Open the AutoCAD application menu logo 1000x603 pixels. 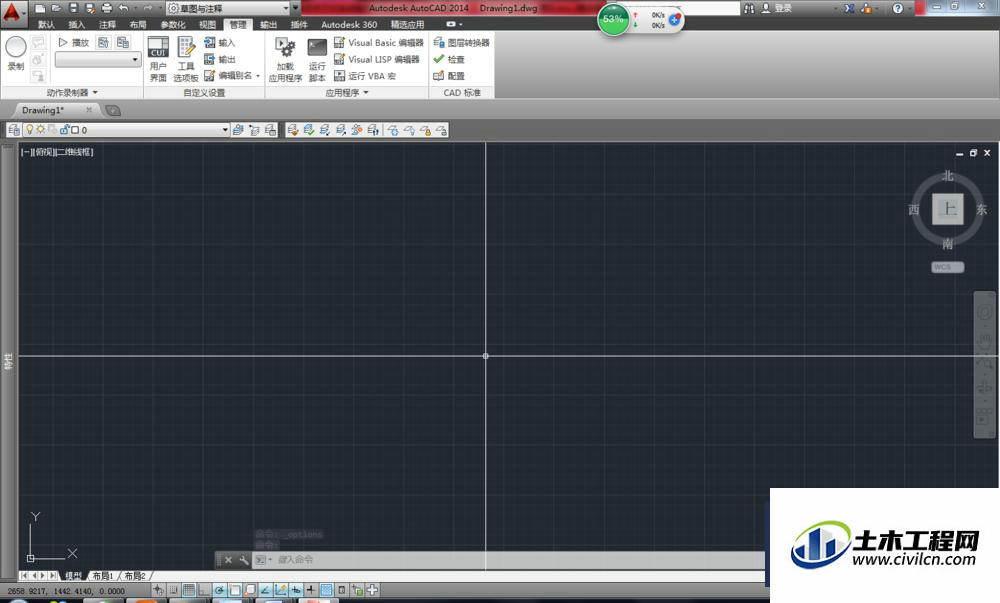(13, 13)
